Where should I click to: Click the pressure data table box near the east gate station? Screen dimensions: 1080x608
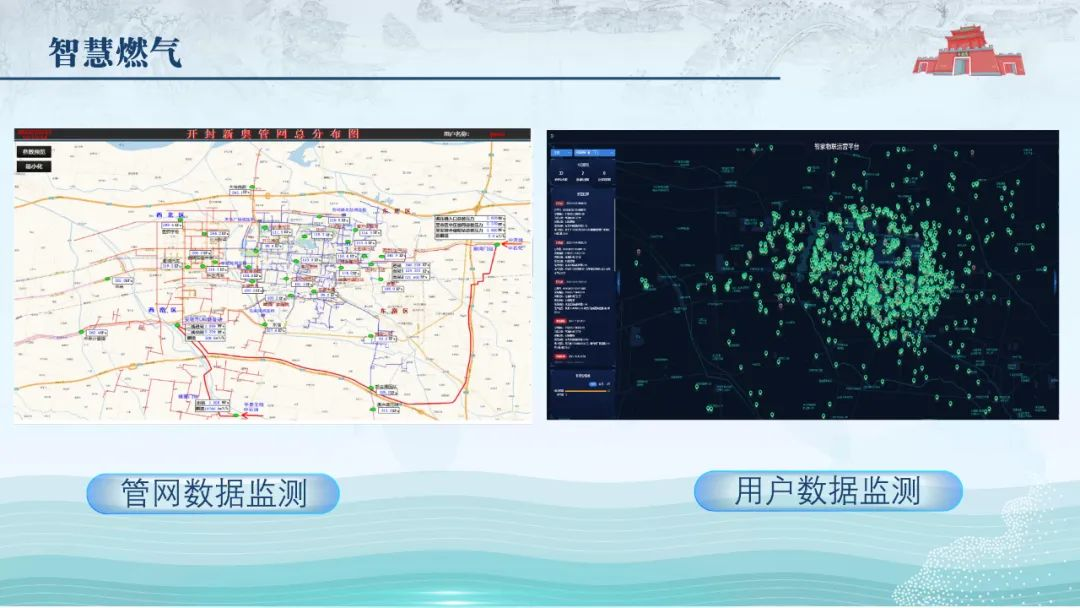469,227
